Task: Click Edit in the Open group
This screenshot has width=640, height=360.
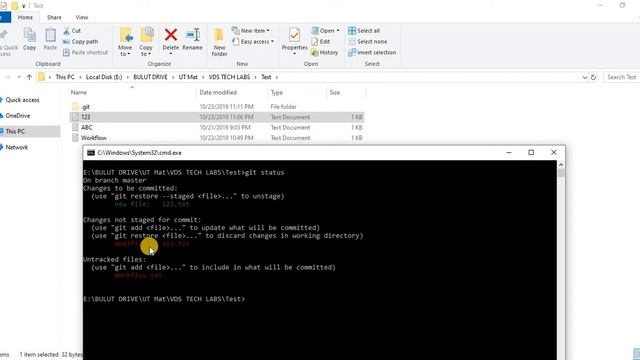Action: (x=321, y=42)
